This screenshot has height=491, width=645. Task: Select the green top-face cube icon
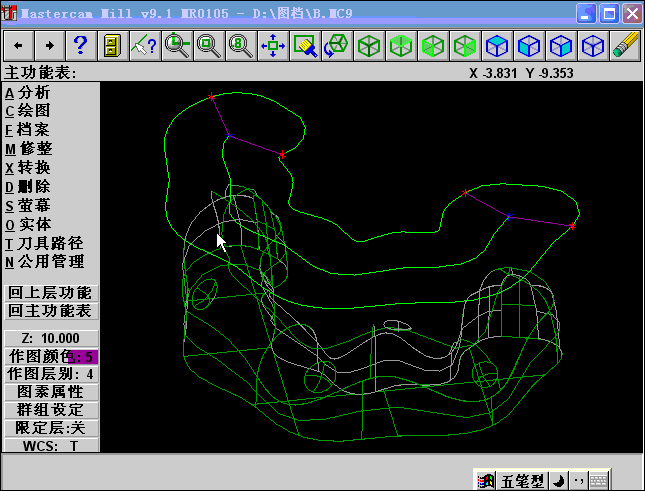401,46
